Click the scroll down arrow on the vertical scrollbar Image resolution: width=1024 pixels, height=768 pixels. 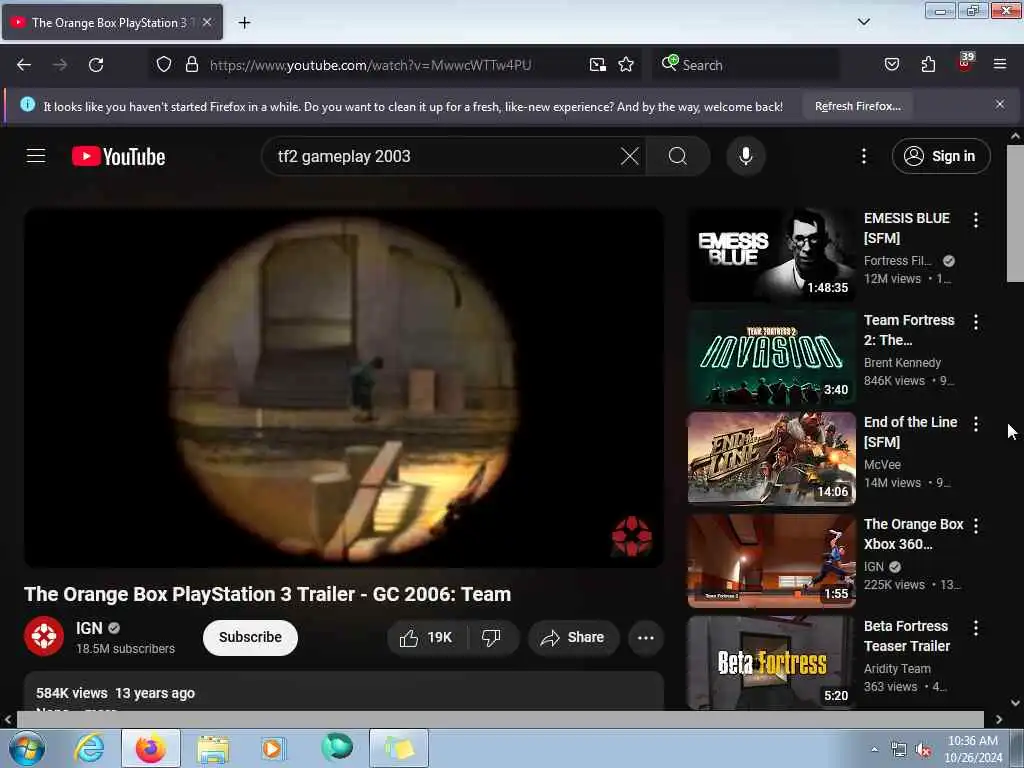[1015, 703]
